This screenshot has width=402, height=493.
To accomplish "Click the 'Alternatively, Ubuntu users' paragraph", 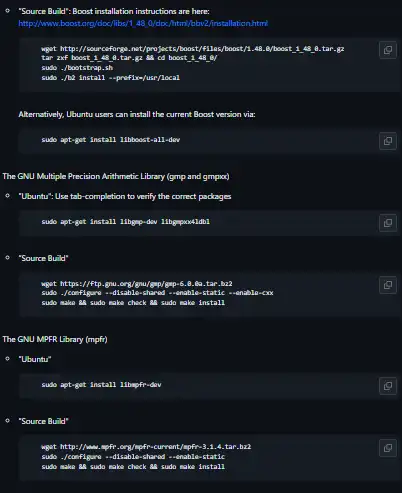I will [x=137, y=114].
